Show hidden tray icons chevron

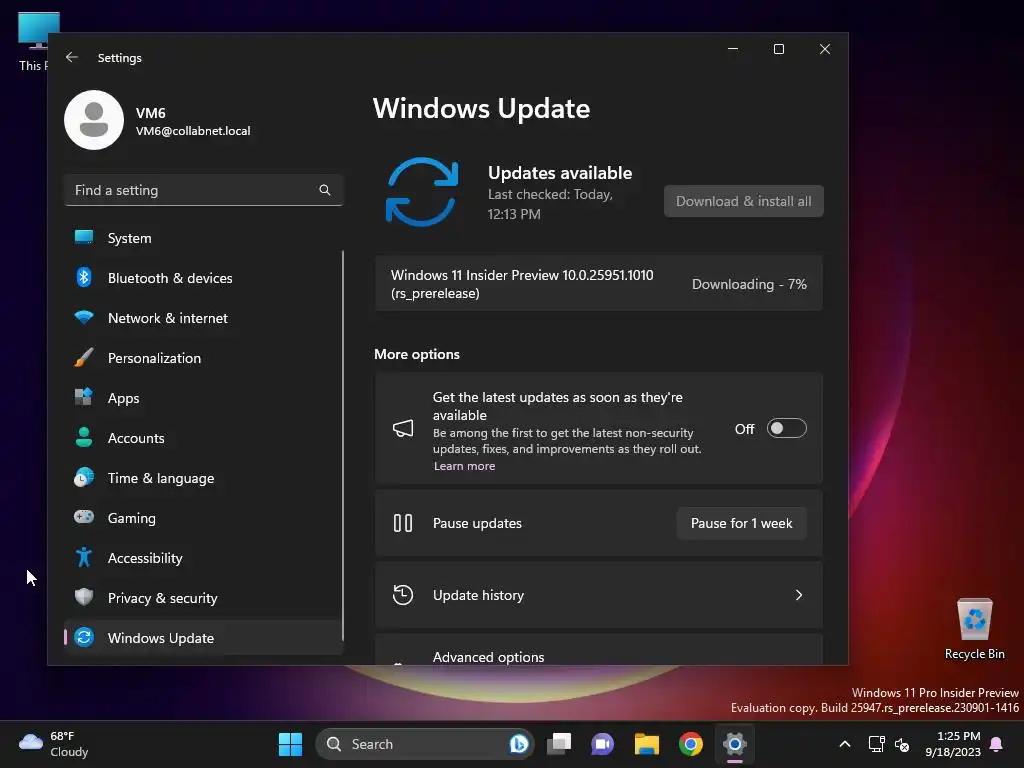pyautogui.click(x=844, y=744)
